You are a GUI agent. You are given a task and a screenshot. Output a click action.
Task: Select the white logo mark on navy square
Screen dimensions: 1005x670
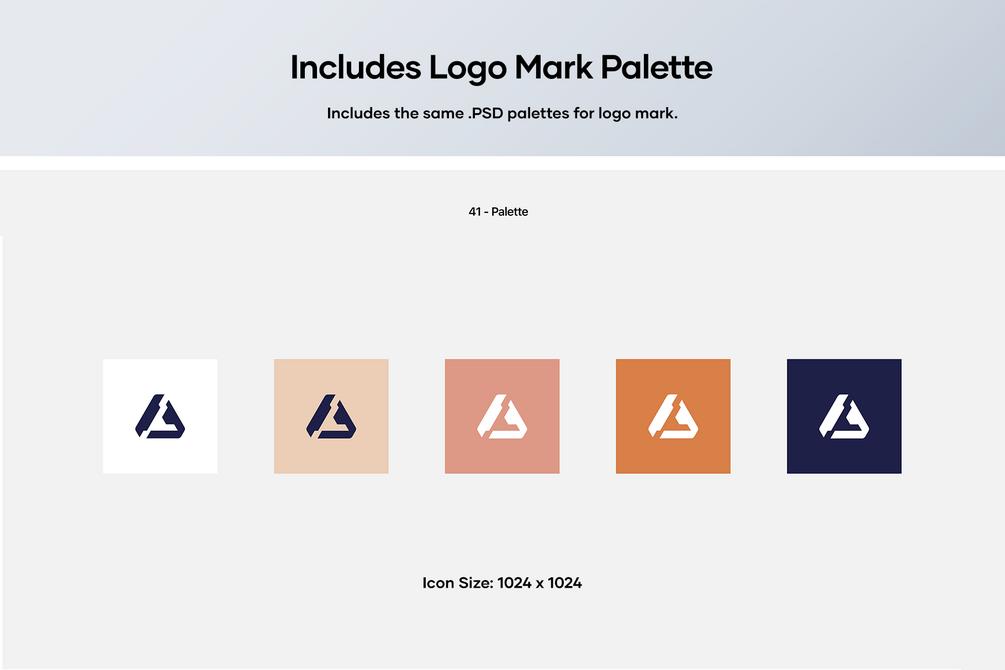844,417
